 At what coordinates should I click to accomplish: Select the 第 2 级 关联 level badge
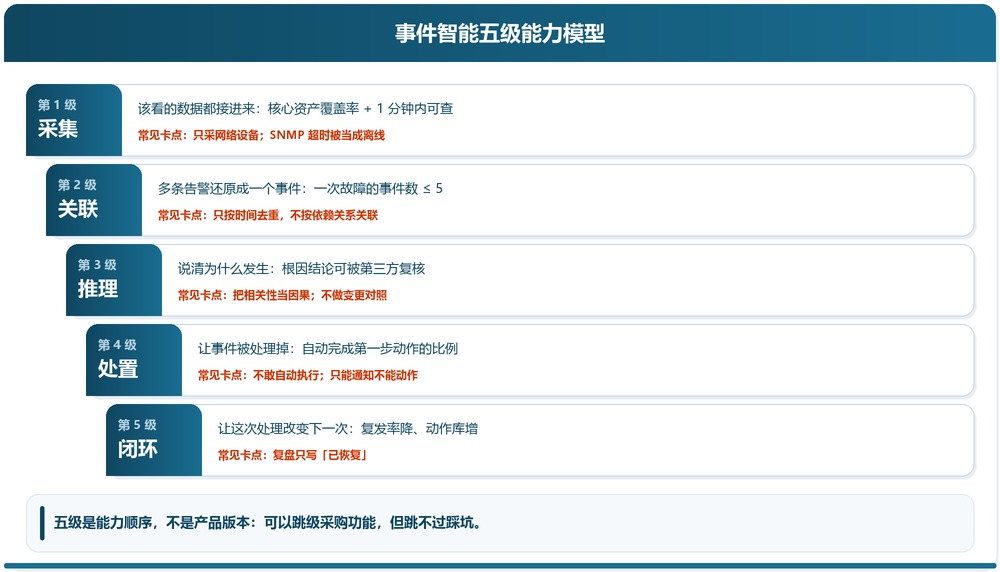click(94, 200)
